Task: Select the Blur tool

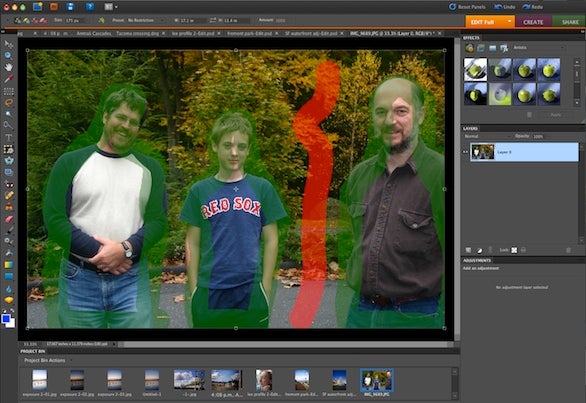Action: coord(8,289)
